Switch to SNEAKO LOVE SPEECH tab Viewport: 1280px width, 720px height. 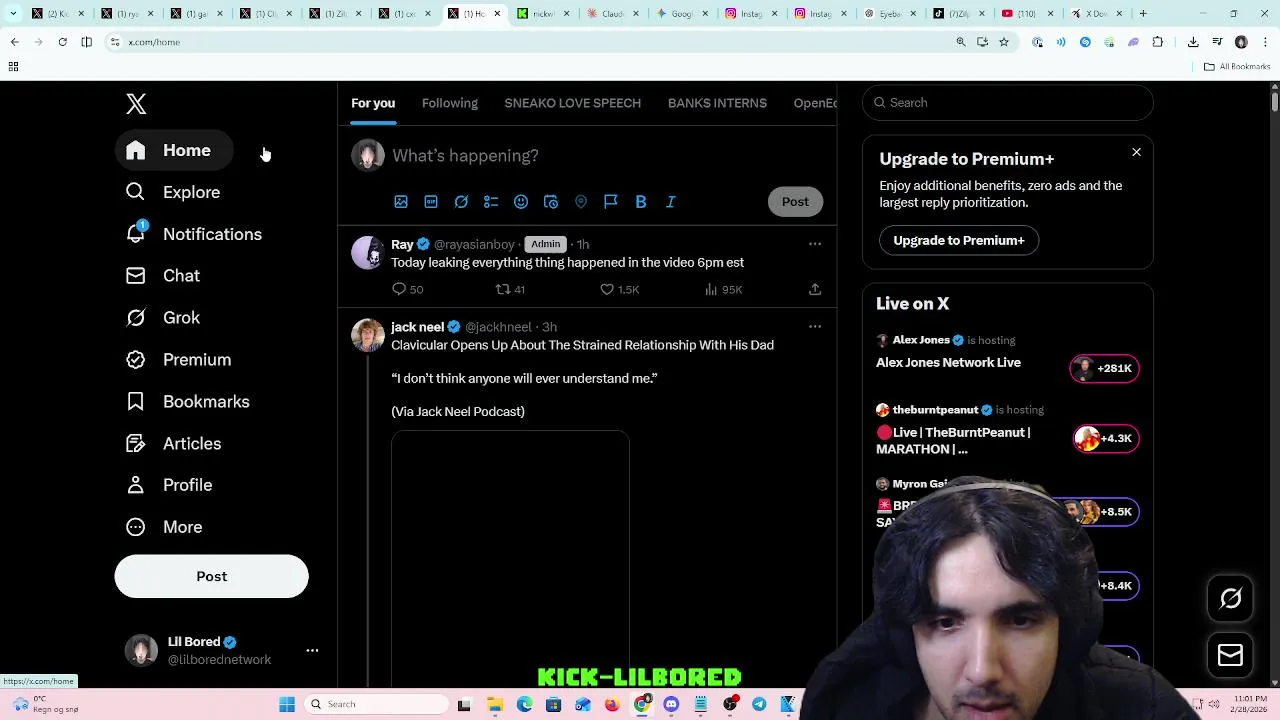pos(573,103)
